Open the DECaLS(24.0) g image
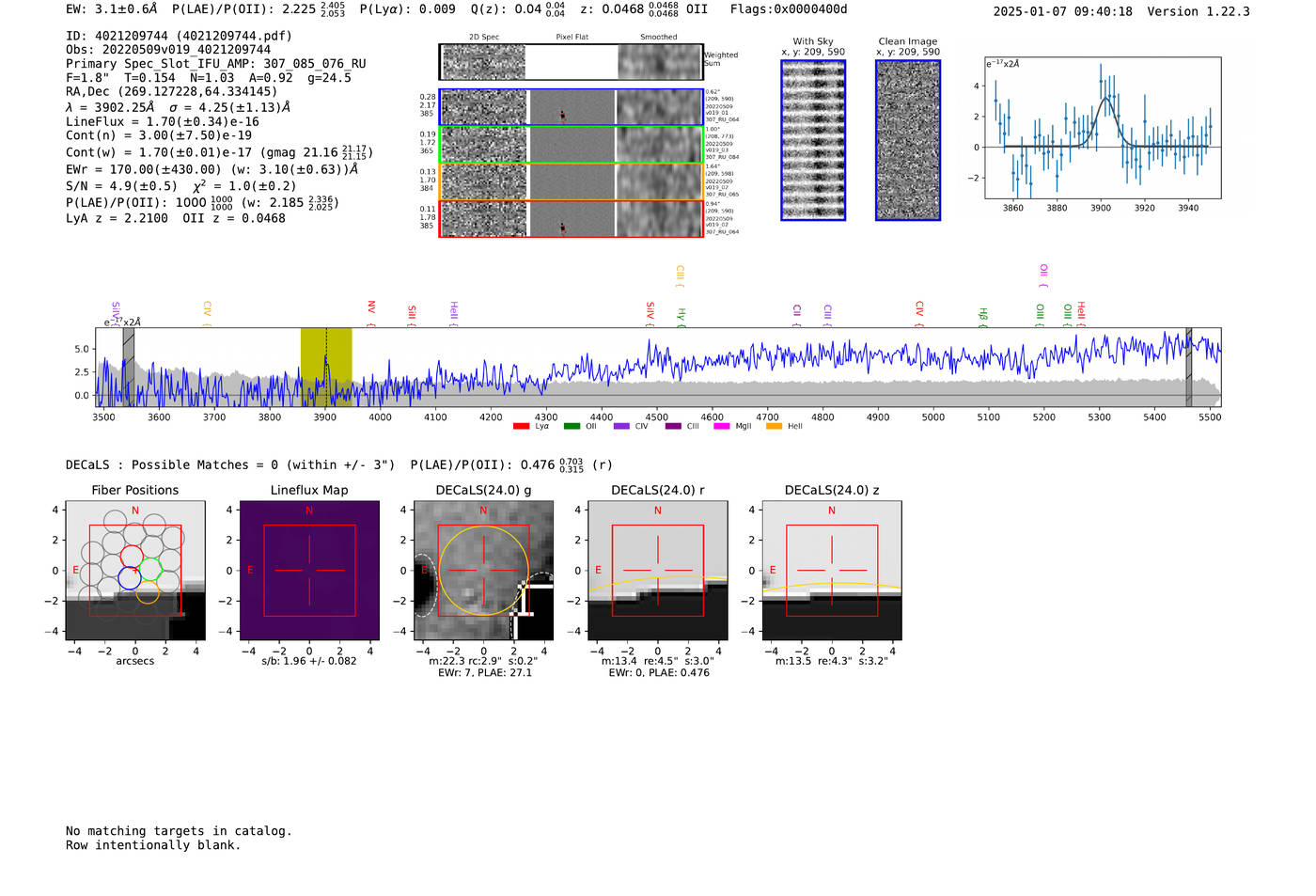Screen dimensions: 1316x896 [483, 571]
